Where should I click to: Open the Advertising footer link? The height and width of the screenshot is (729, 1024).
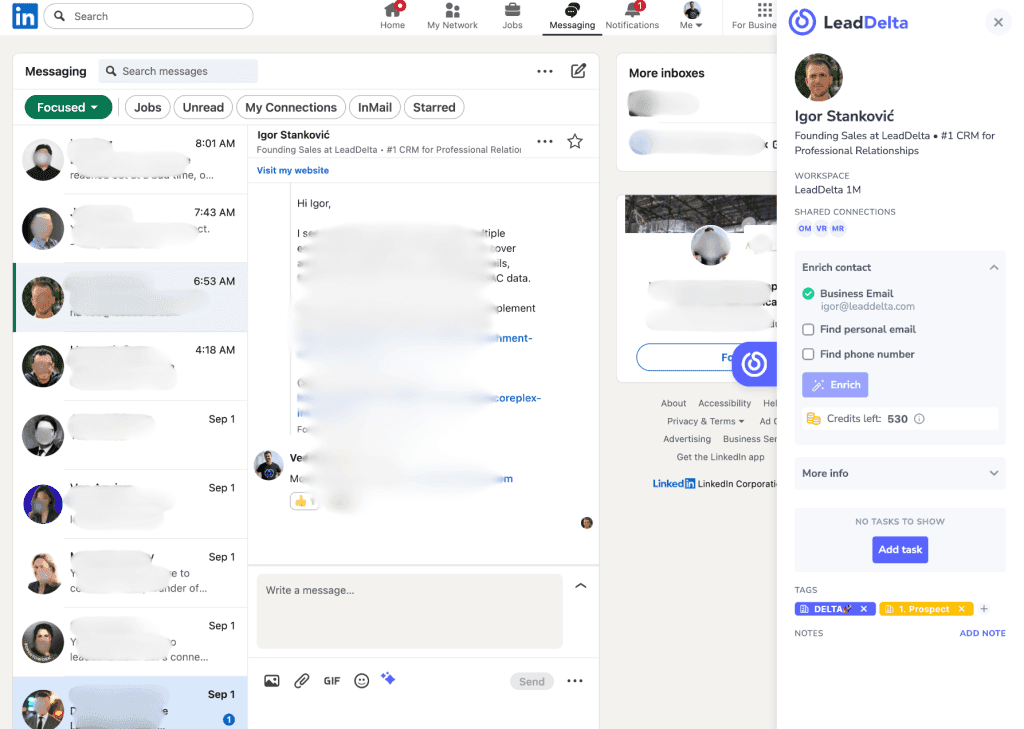[687, 439]
